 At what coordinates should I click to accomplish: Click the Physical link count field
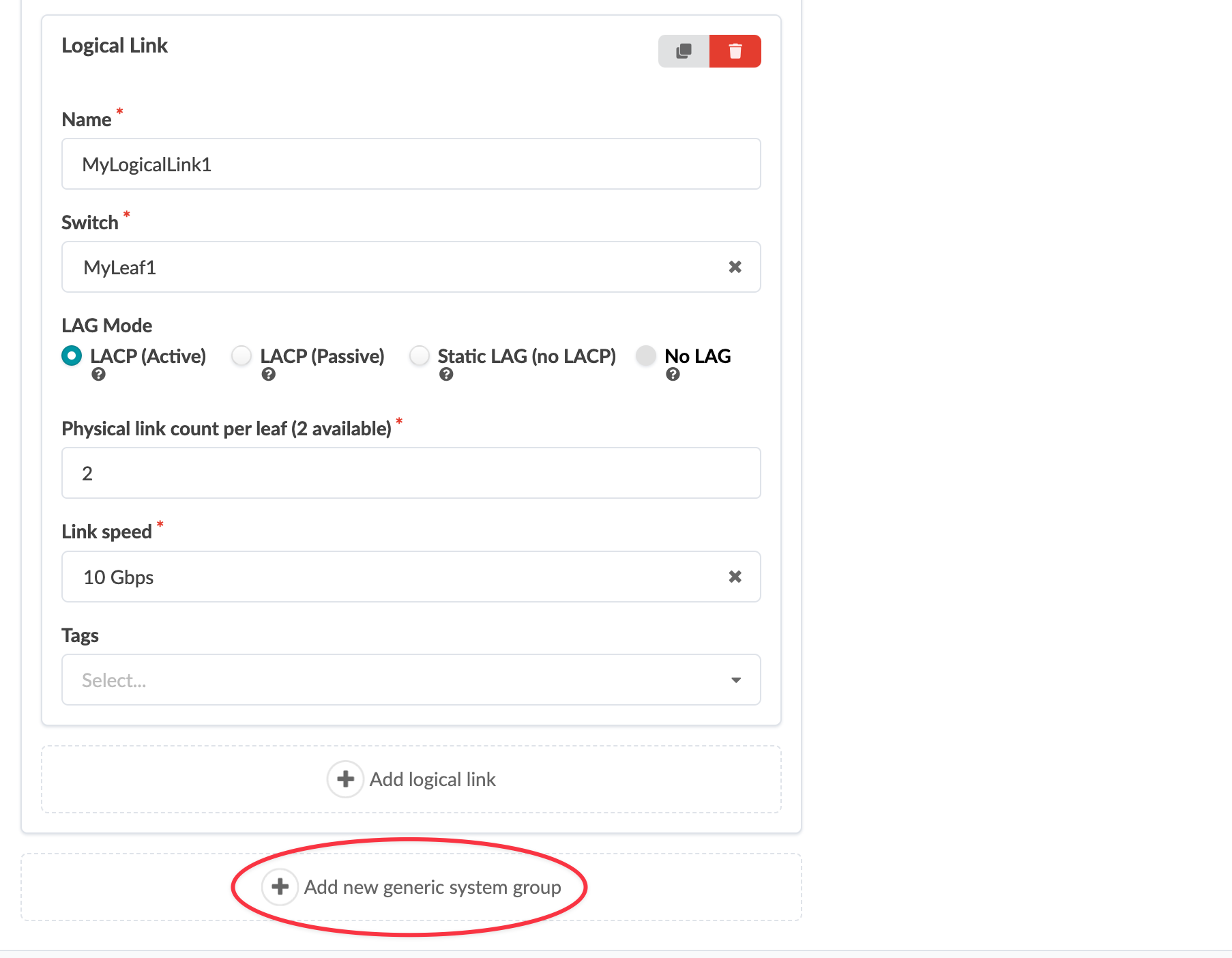click(411, 473)
